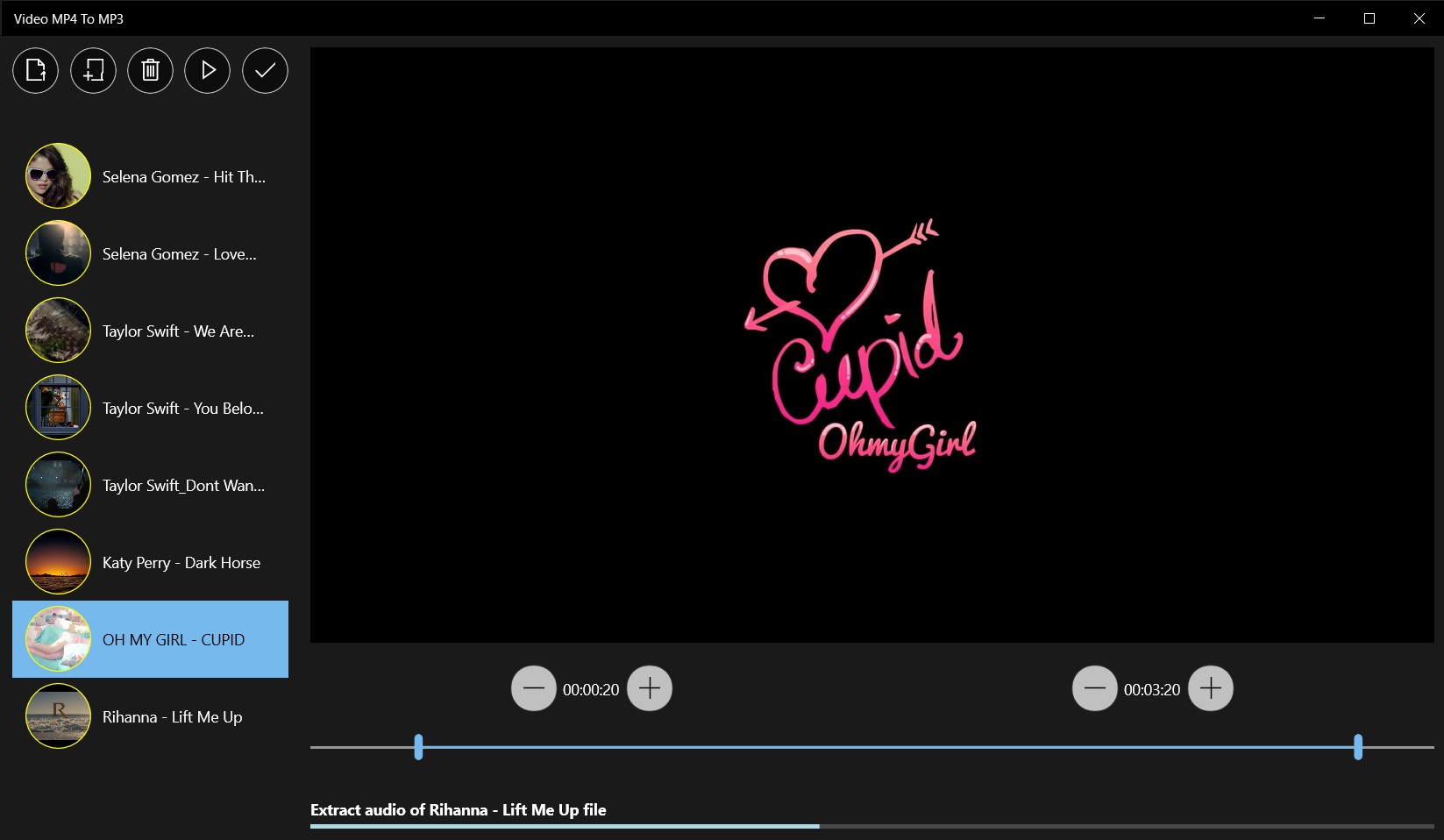Image resolution: width=1444 pixels, height=840 pixels.
Task: Click thumbnail of Selena Gomez - Hit Th...
Action: (58, 176)
